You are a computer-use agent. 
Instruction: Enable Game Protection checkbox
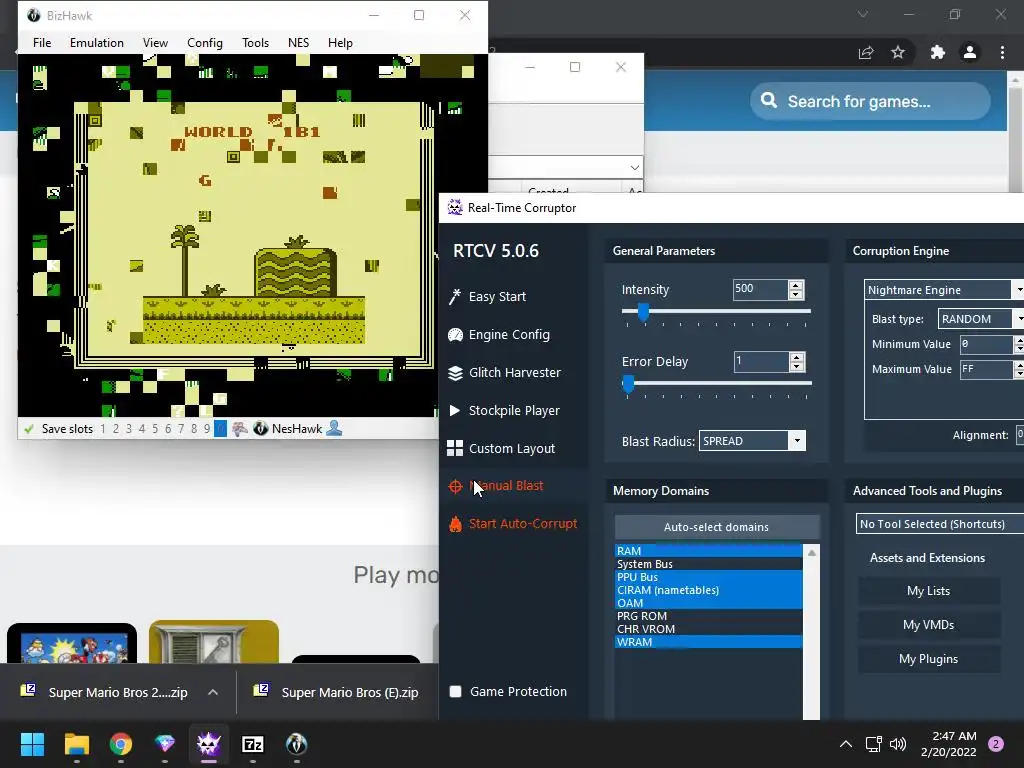456,692
